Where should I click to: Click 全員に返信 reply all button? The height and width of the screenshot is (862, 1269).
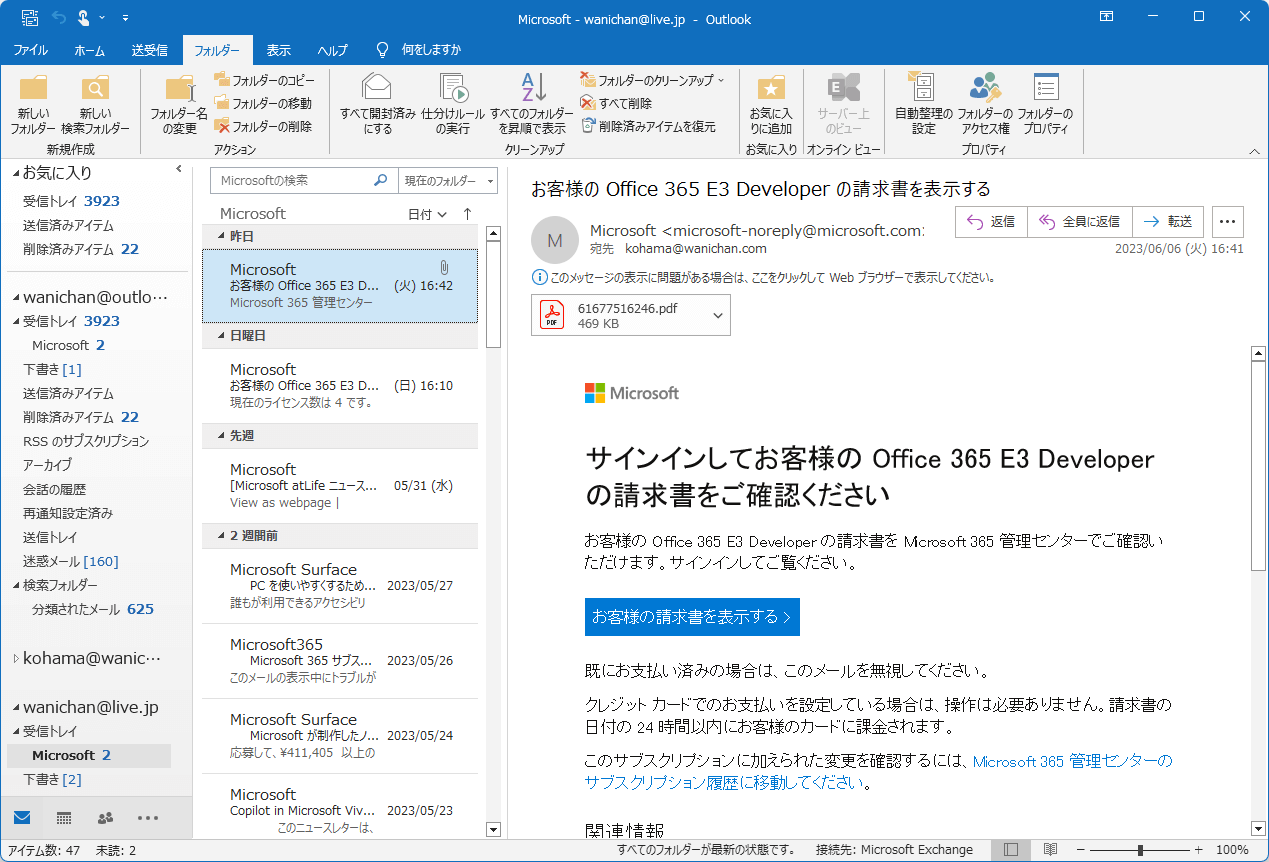coord(1079,222)
